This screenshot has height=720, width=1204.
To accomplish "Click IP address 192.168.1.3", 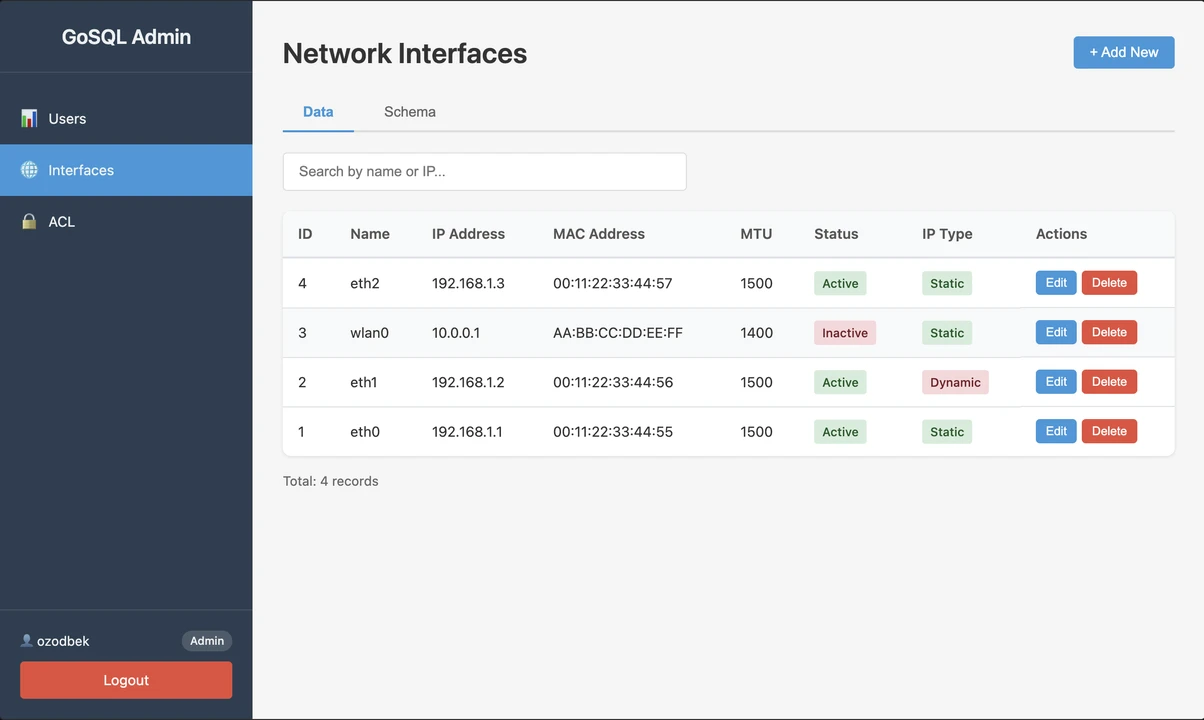I will coord(468,283).
